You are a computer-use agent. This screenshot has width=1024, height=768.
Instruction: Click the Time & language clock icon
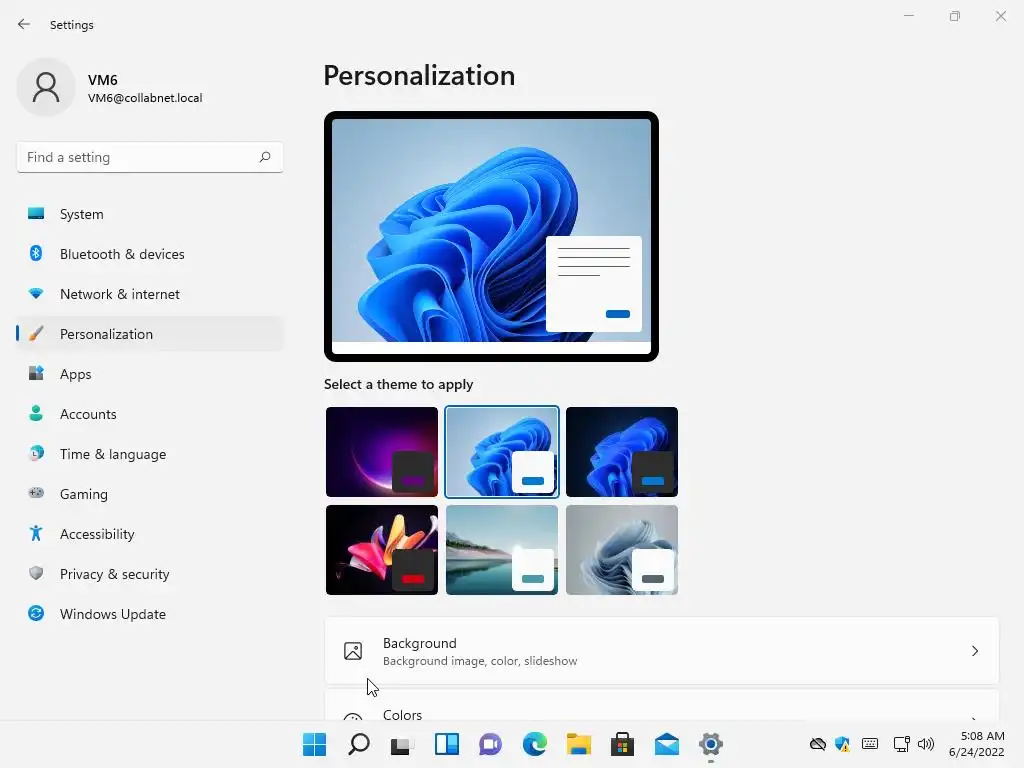36,453
